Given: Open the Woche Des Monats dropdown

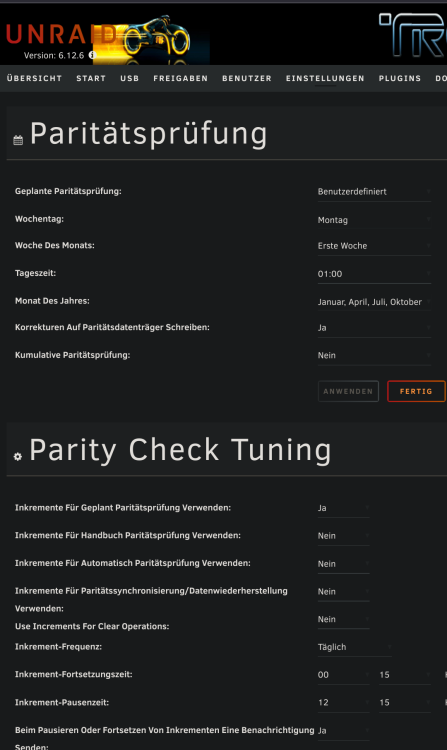Looking at the screenshot, I should [x=374, y=246].
